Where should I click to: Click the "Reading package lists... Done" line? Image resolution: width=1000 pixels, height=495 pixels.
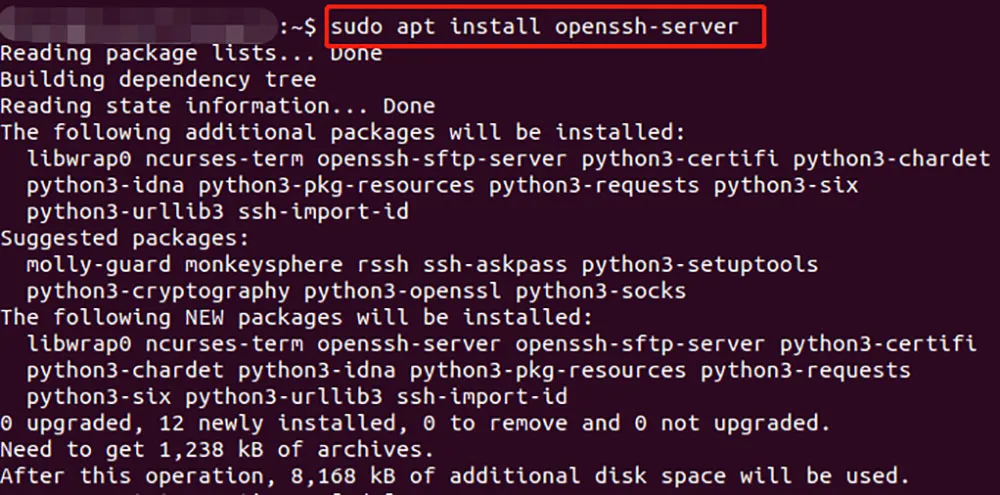[x=191, y=53]
